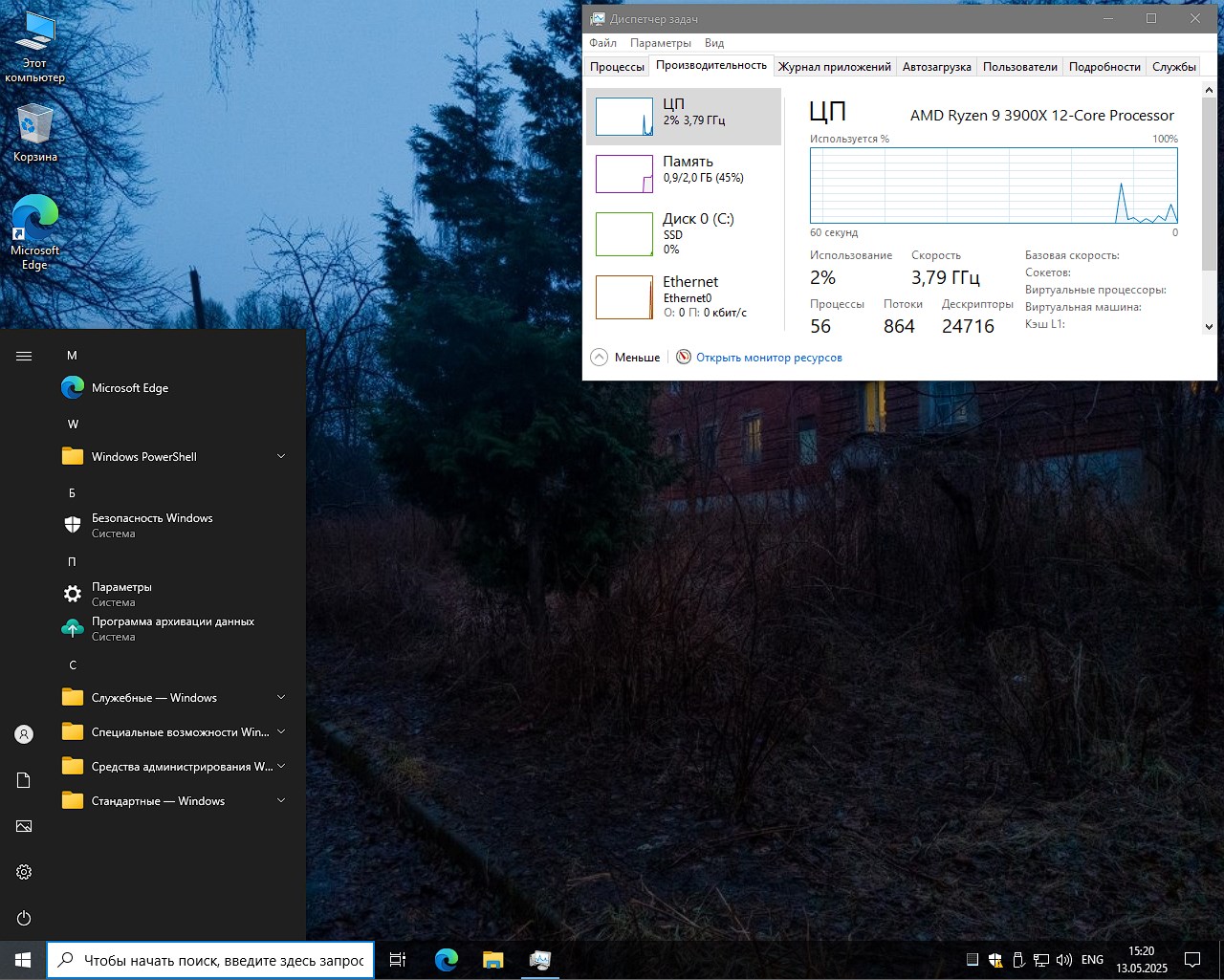Viewport: 1224px width, 980px height.
Task: Open the Файл menu in Task Manager
Action: (602, 43)
